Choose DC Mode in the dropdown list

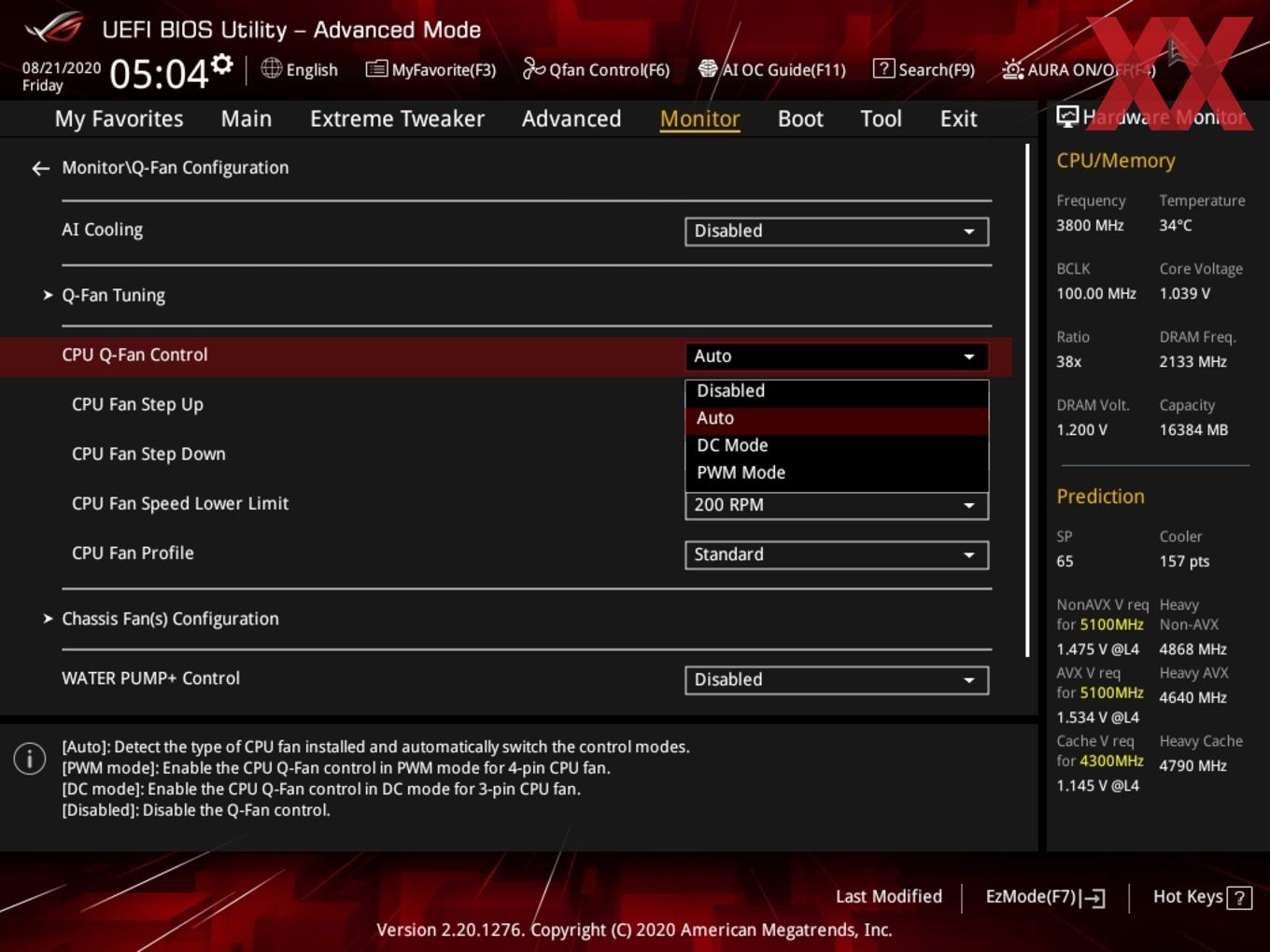click(x=837, y=446)
